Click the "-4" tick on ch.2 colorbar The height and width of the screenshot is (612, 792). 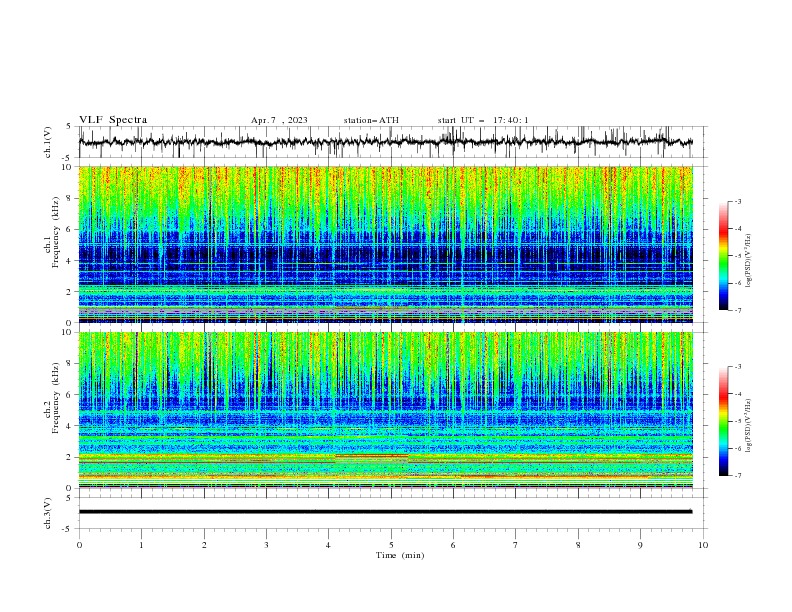click(737, 394)
